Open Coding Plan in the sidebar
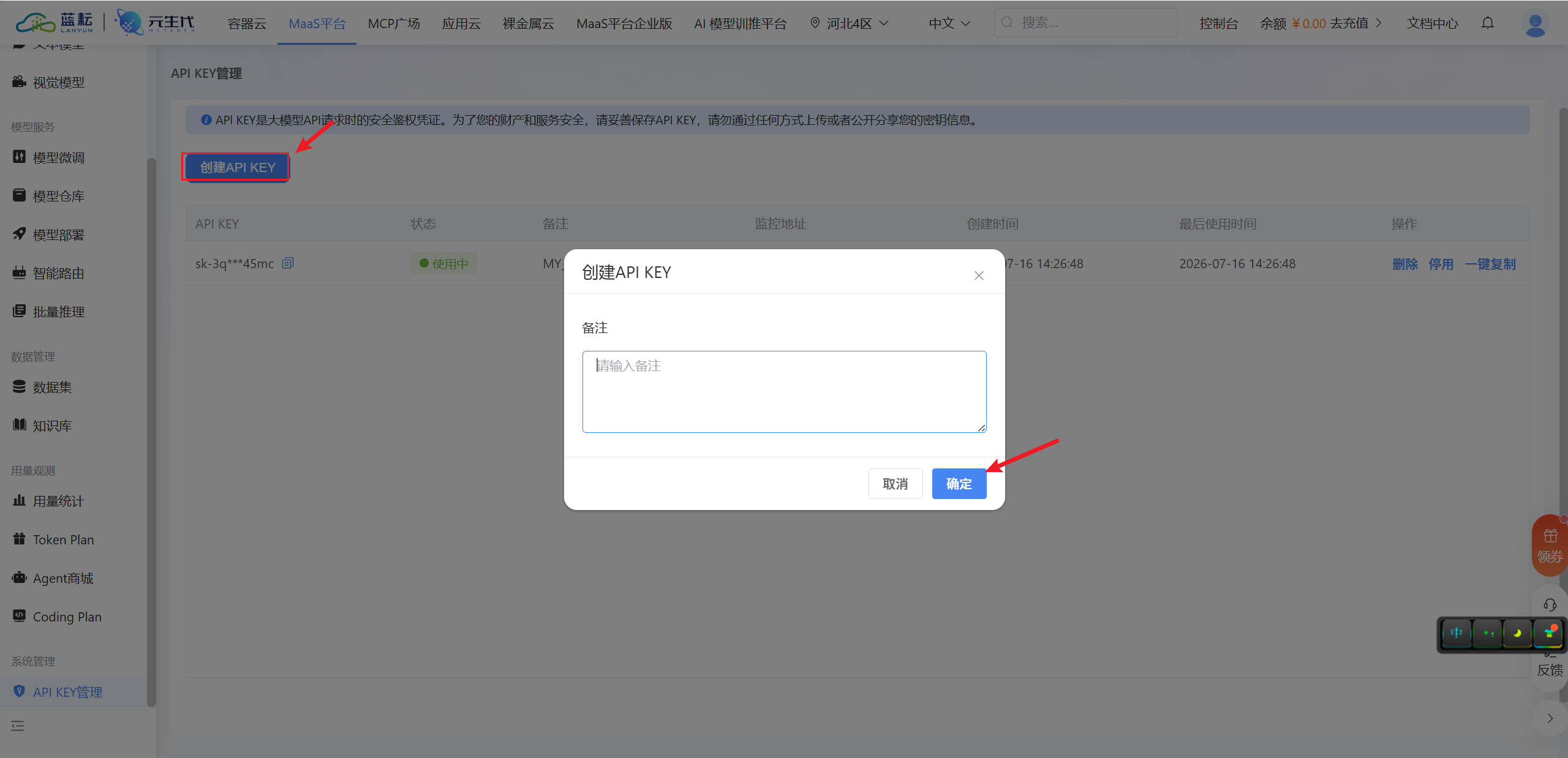1568x758 pixels. [73, 617]
